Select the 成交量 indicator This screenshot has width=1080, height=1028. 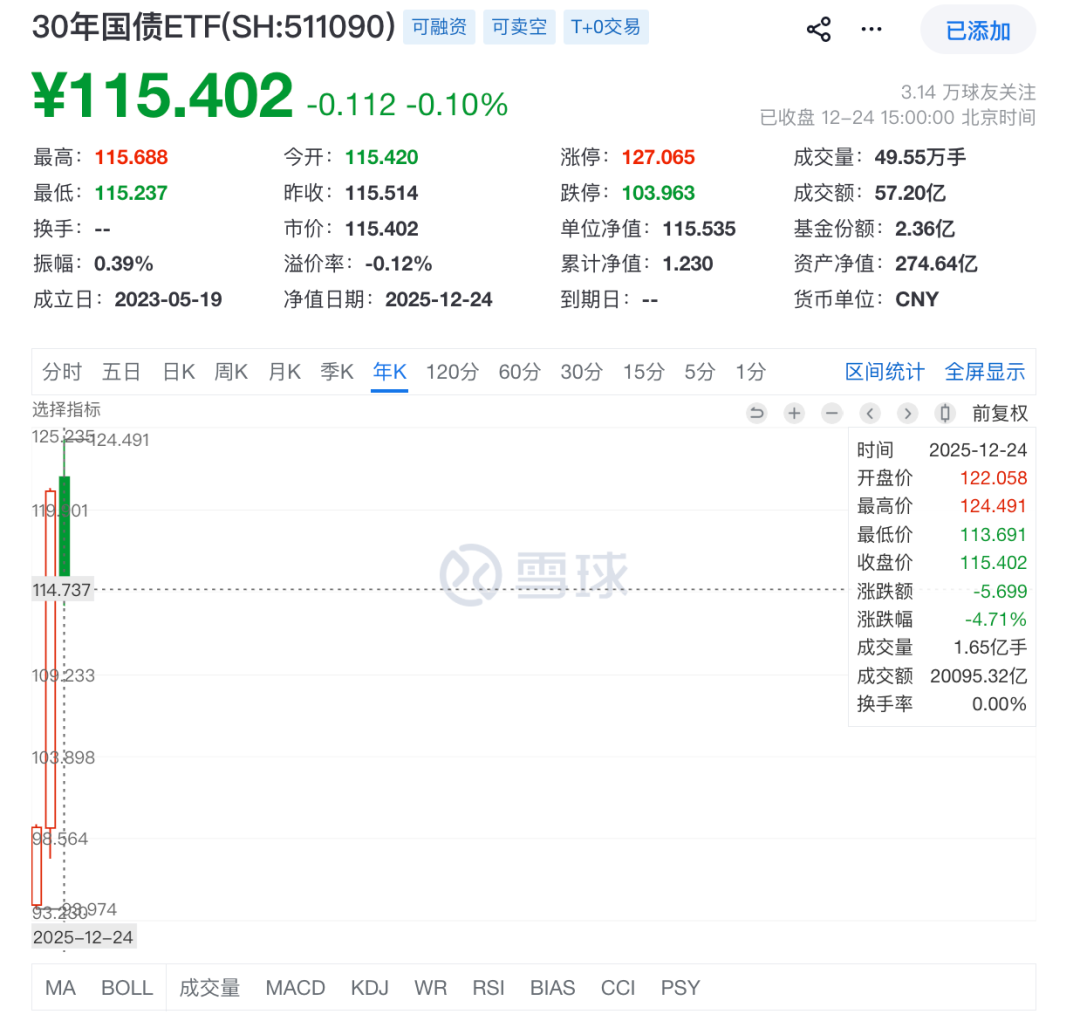(x=209, y=987)
